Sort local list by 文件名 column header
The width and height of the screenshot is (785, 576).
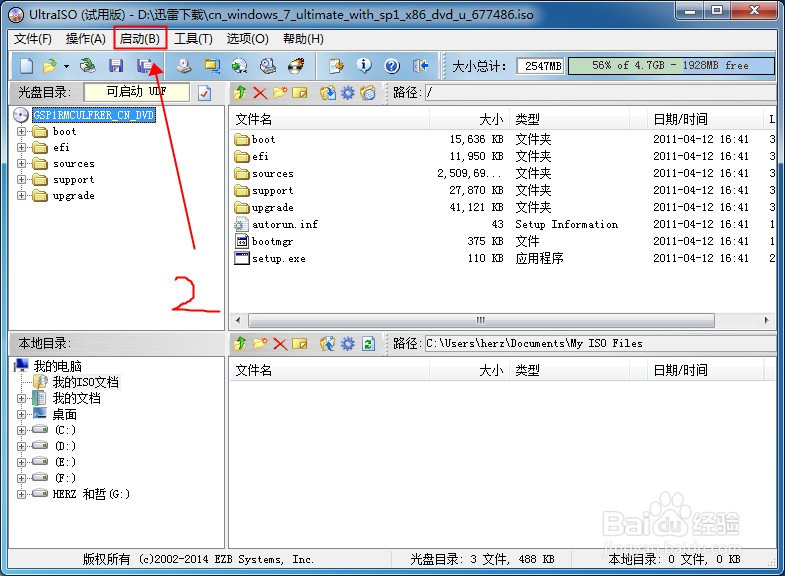click(x=329, y=370)
